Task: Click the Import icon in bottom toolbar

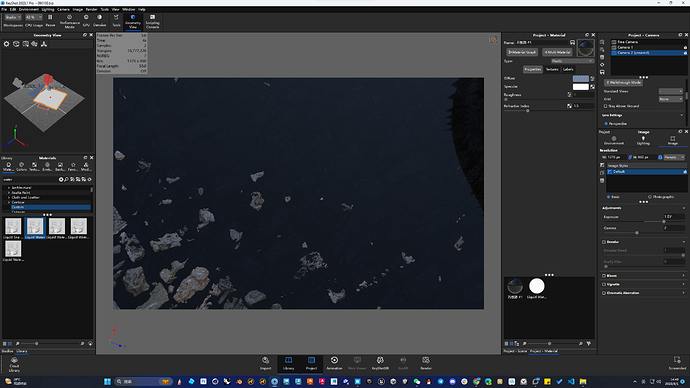Action: (265, 363)
